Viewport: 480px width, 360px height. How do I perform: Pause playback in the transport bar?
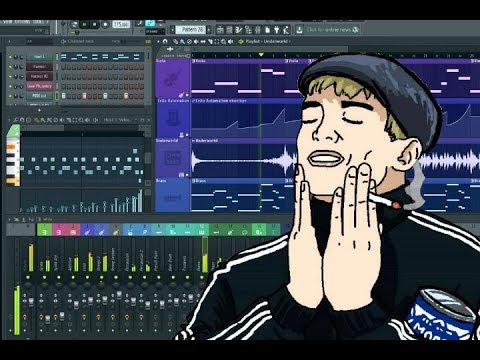pyautogui.click(x=84, y=24)
